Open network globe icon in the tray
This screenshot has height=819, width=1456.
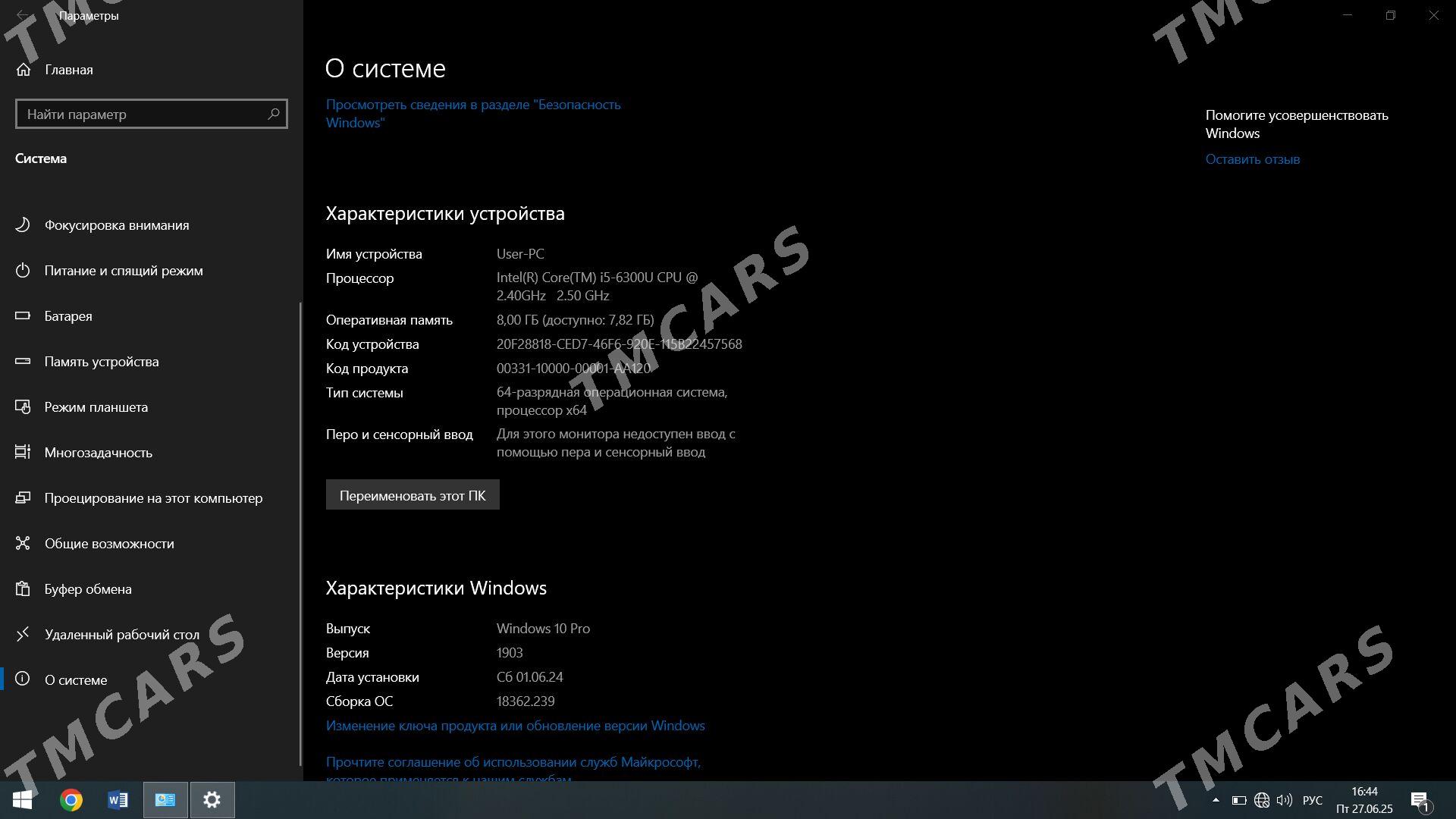[1262, 800]
